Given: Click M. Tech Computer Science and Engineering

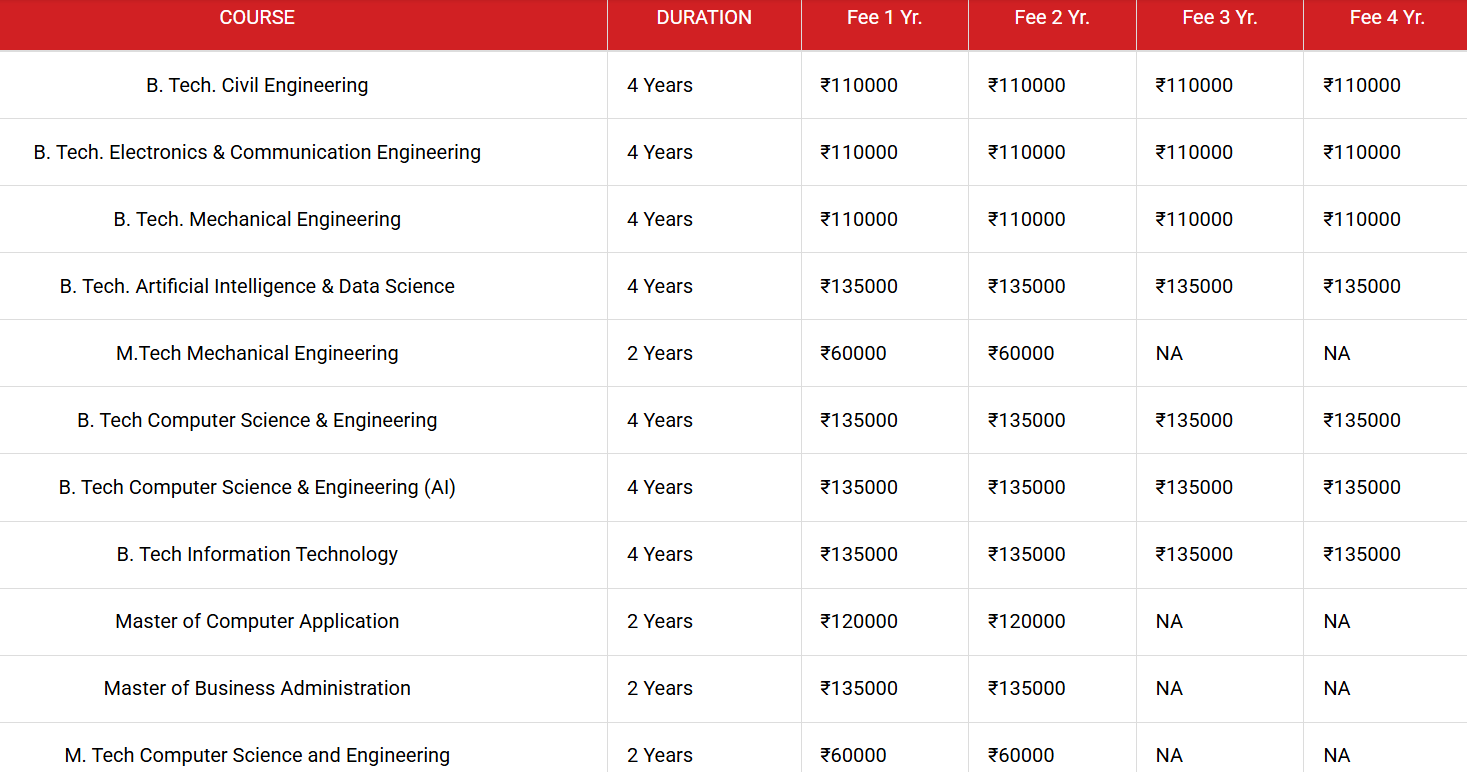Looking at the screenshot, I should pos(257,755).
